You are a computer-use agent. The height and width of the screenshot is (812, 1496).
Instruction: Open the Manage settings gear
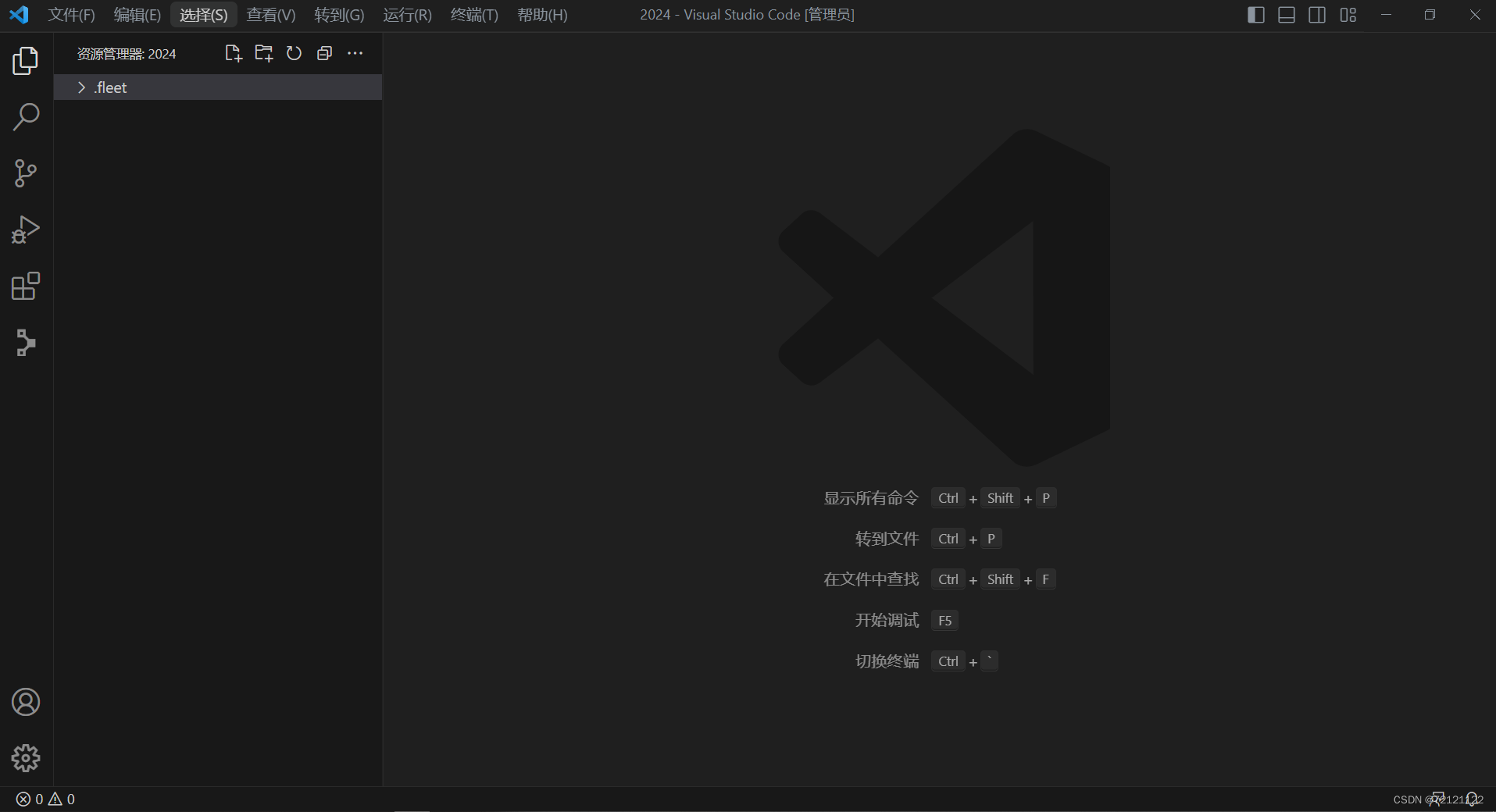pyautogui.click(x=26, y=757)
